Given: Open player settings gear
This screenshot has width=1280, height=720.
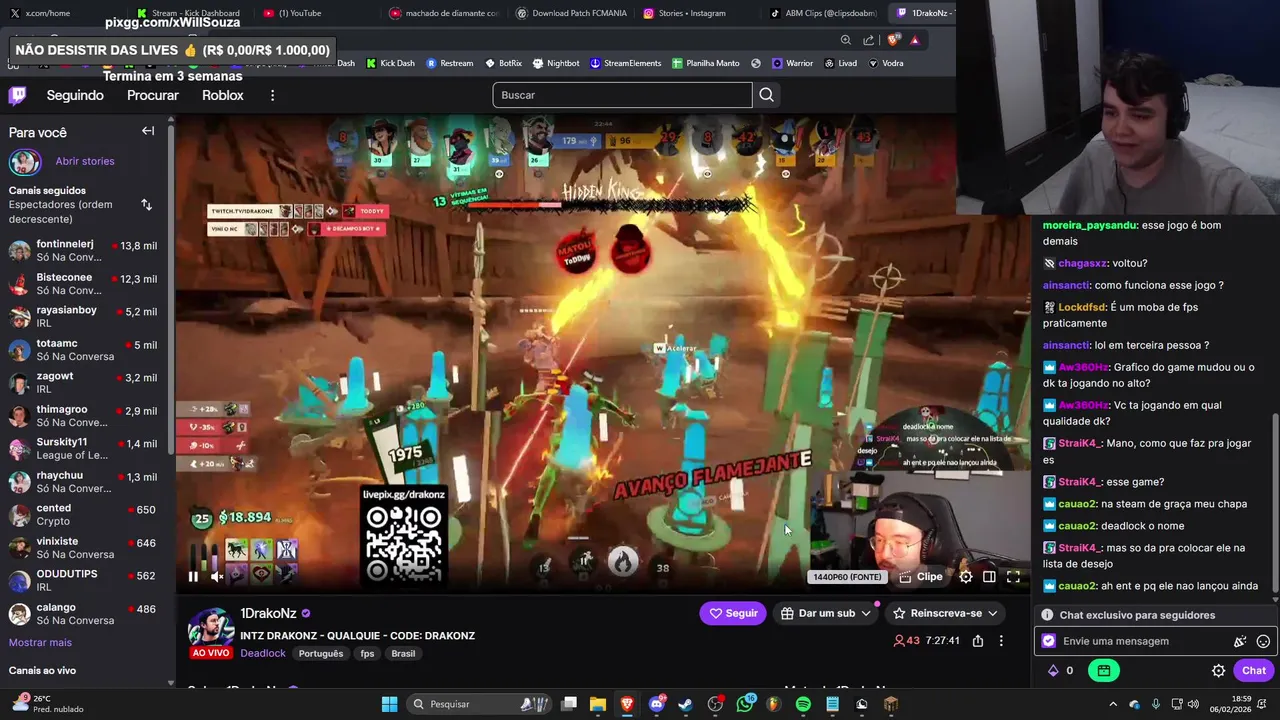Looking at the screenshot, I should pos(966,577).
